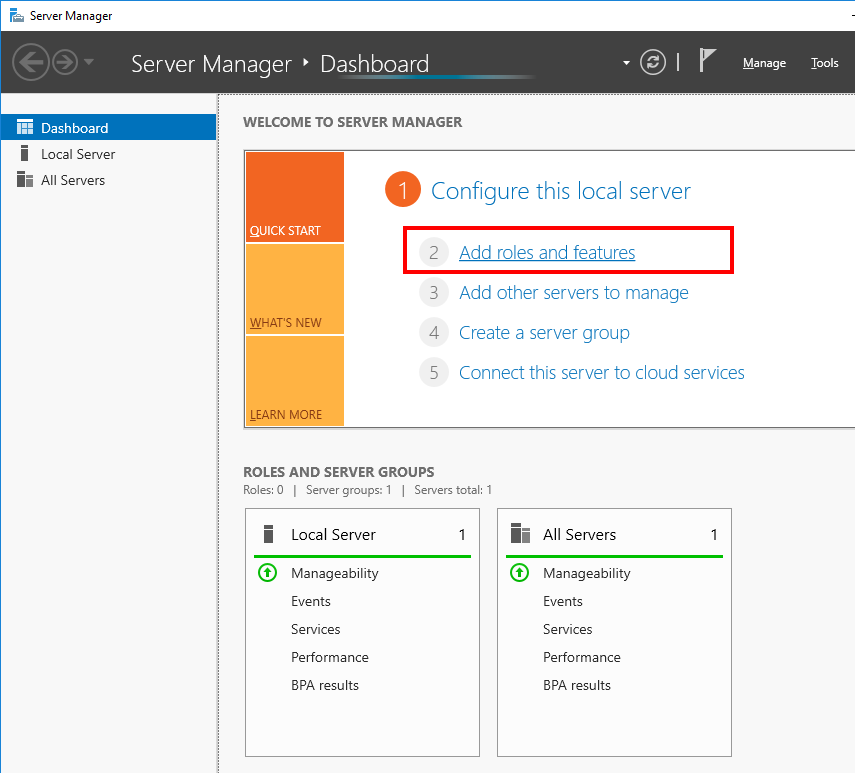Click the step 3 number circle
Viewport: 855px width, 773px height.
click(433, 293)
